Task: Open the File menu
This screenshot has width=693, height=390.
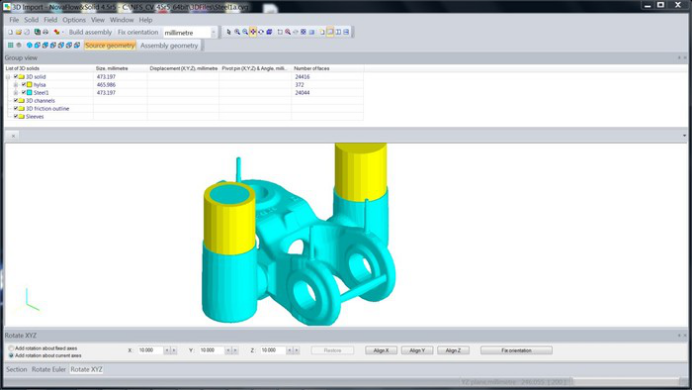Action: tap(14, 20)
